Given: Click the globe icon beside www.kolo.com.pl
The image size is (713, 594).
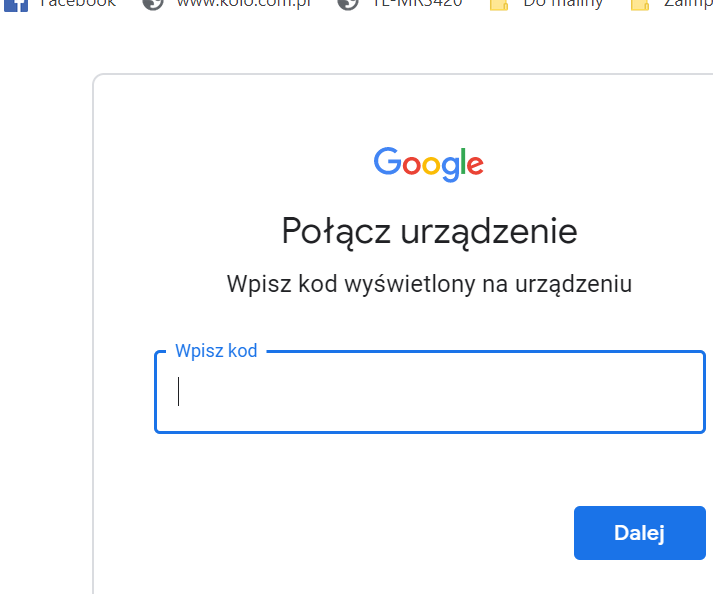Looking at the screenshot, I should pos(153,4).
